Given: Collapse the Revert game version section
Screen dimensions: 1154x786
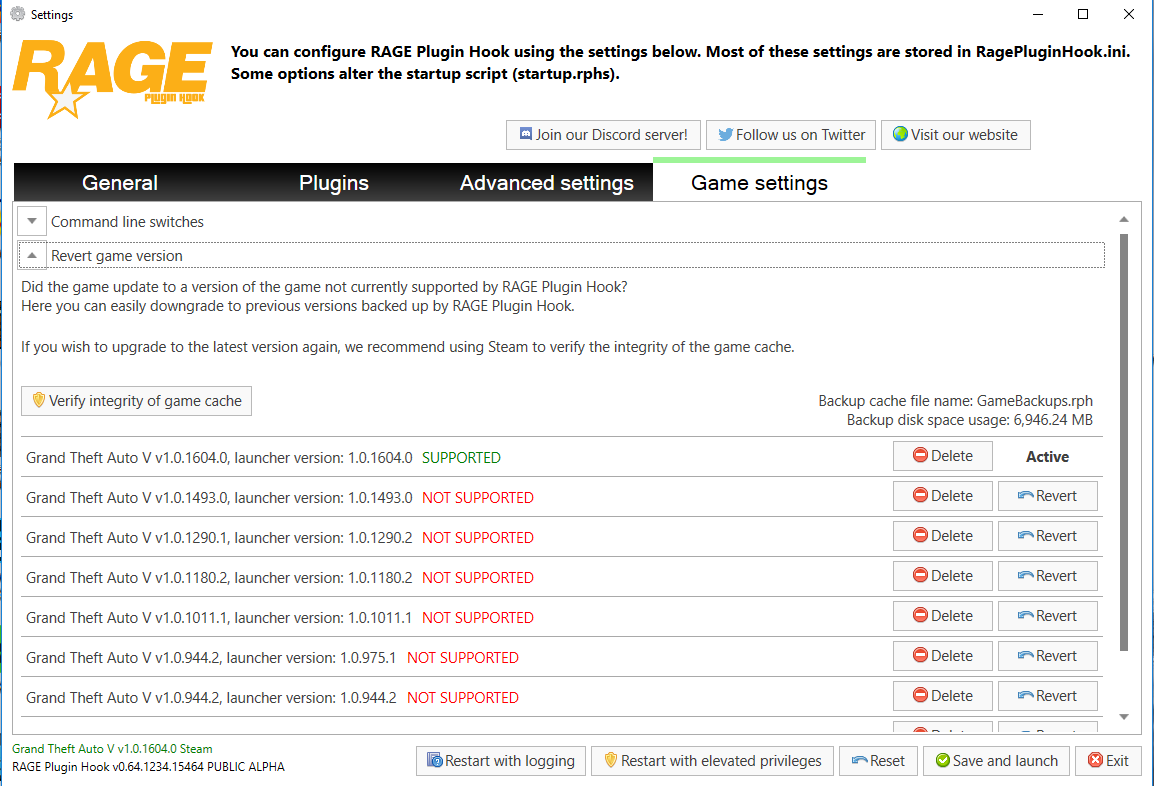Looking at the screenshot, I should pyautogui.click(x=32, y=255).
